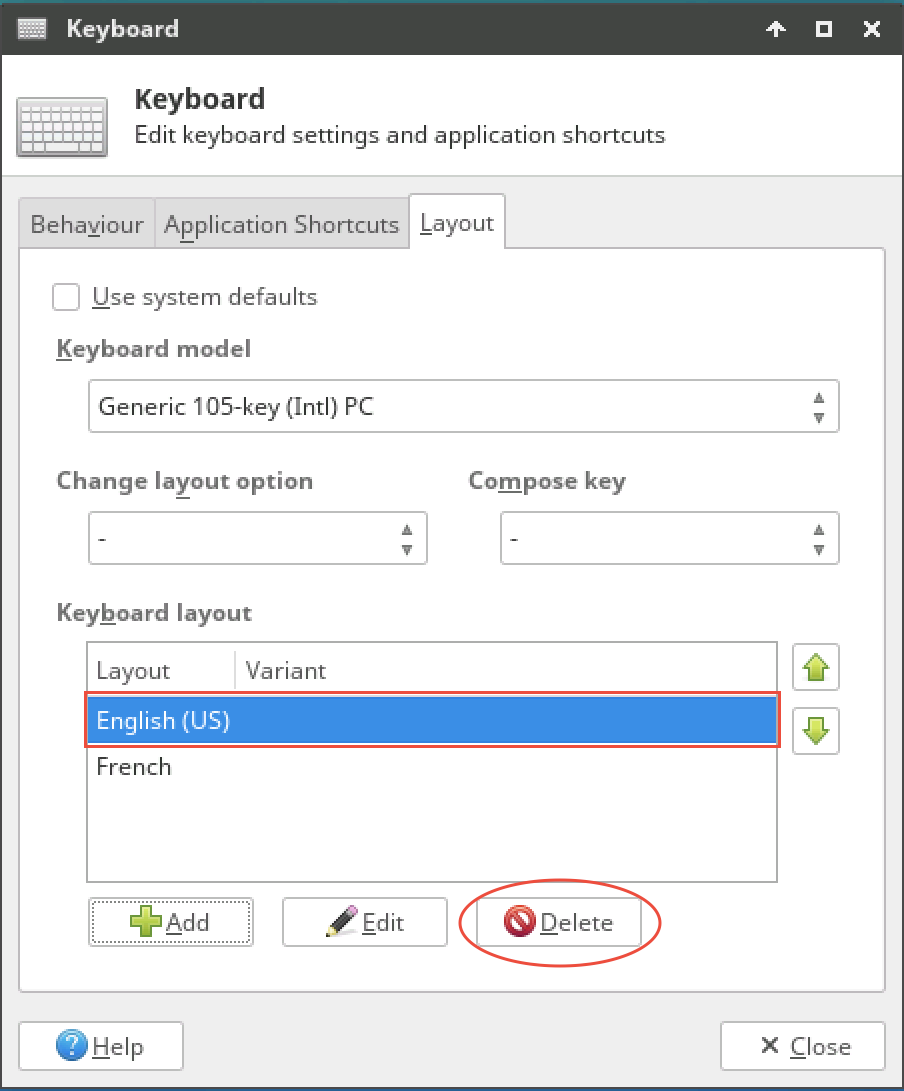The height and width of the screenshot is (1091, 904).
Task: Open Help for keyboard settings
Action: 101,1046
